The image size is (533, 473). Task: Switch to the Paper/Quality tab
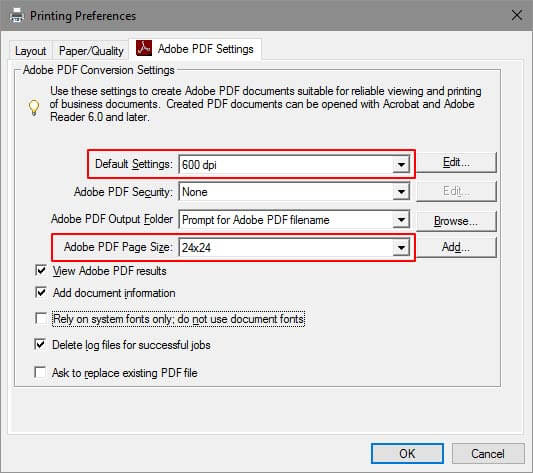(91, 51)
